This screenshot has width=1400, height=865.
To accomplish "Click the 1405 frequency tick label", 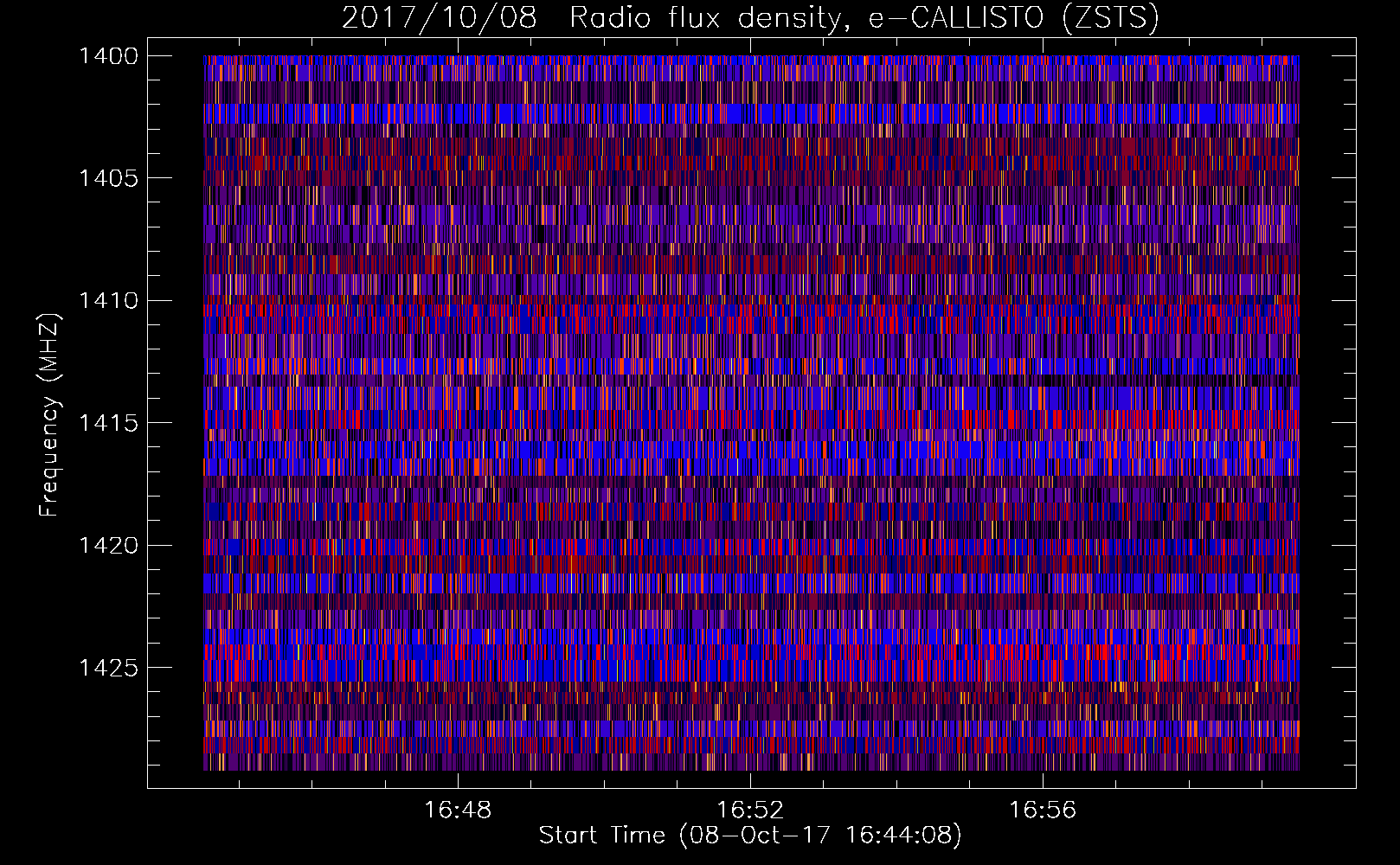I will (x=108, y=178).
